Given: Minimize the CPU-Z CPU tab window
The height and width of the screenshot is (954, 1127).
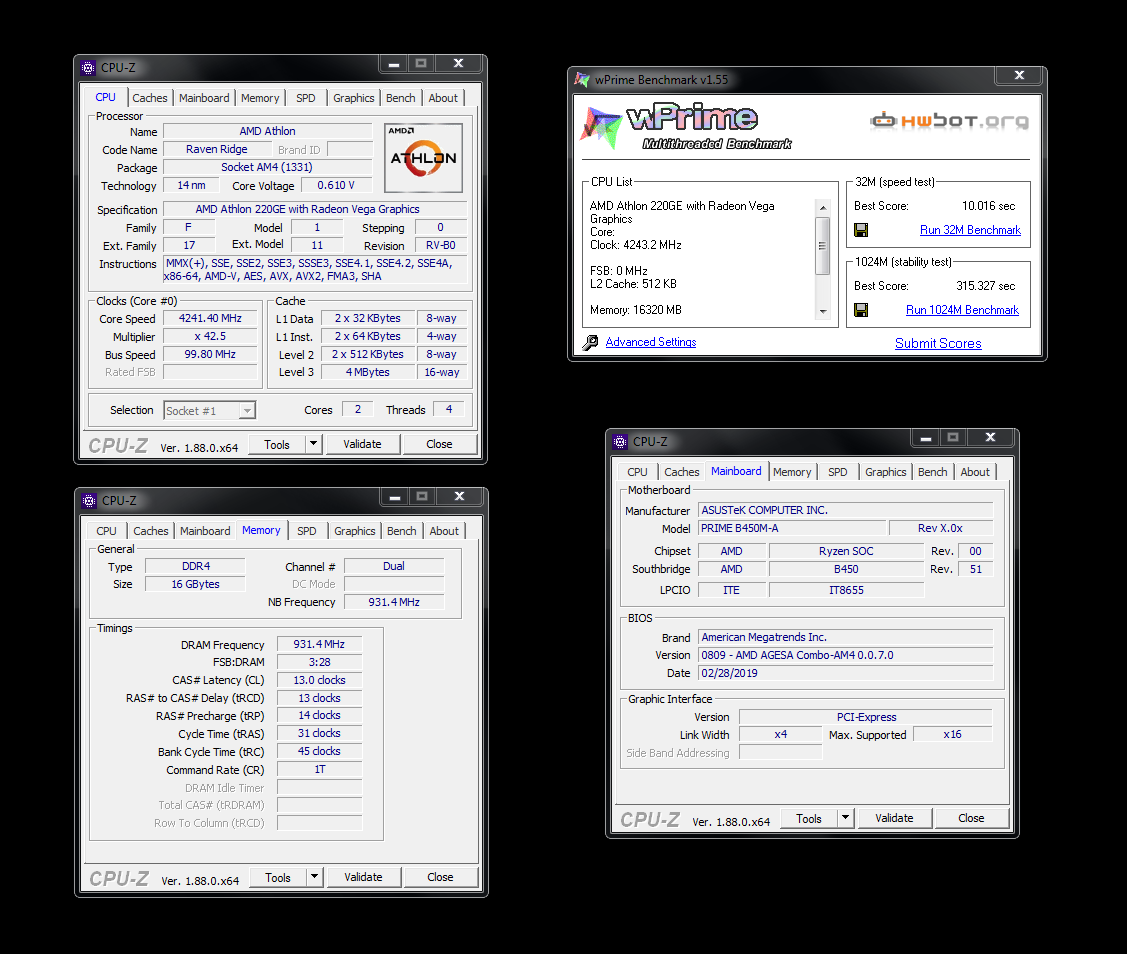Looking at the screenshot, I should tap(393, 64).
